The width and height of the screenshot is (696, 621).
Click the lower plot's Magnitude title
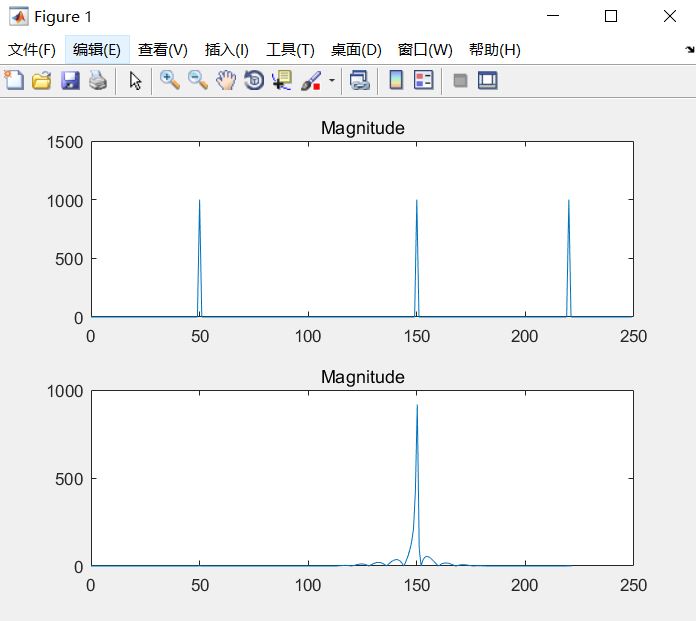(x=363, y=377)
